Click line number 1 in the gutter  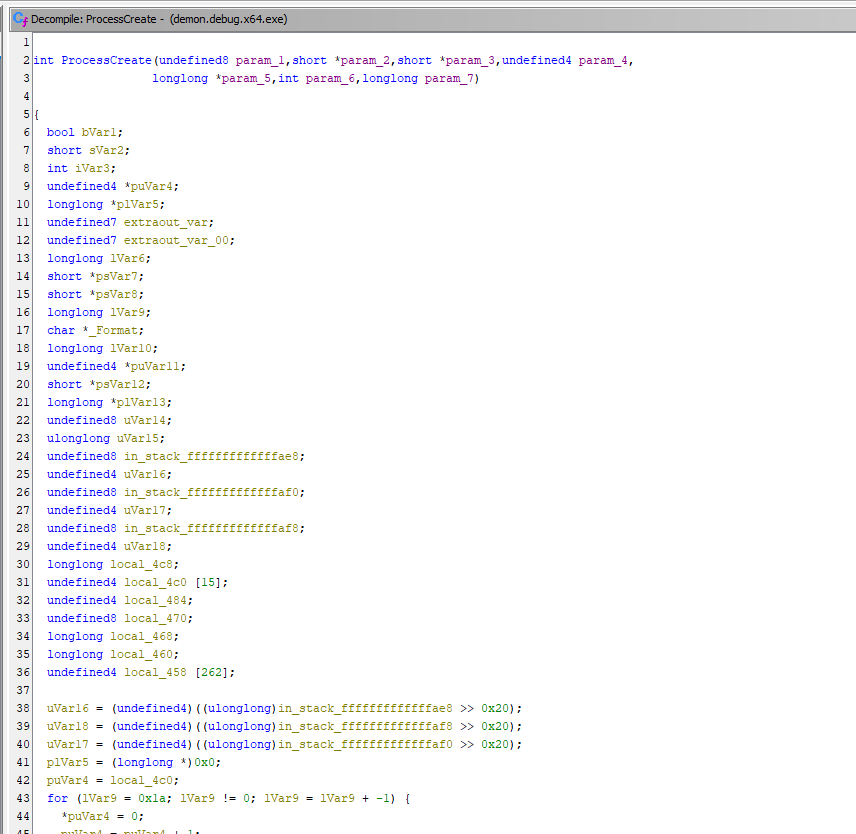point(27,42)
